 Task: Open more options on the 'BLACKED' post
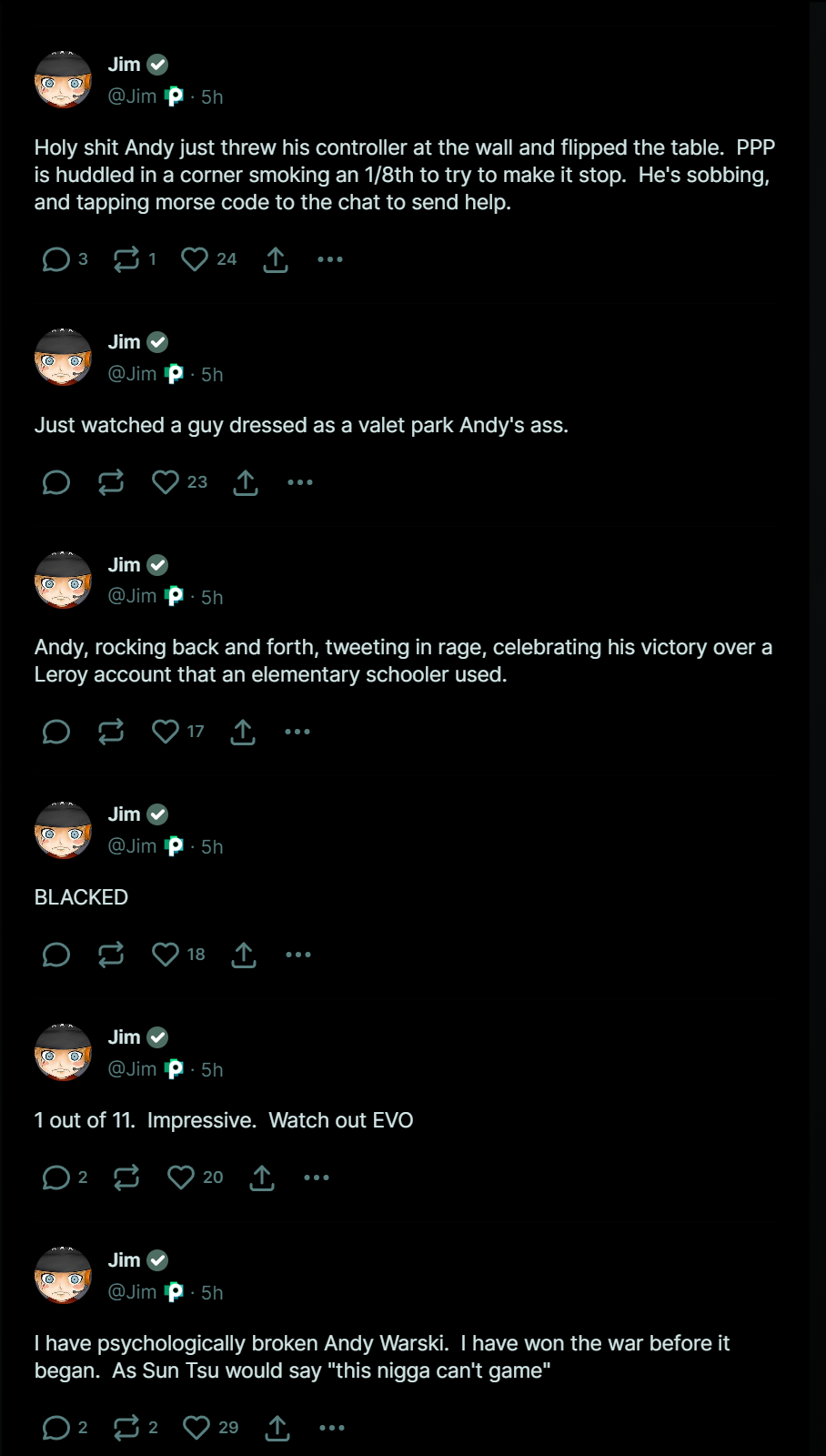pos(298,955)
